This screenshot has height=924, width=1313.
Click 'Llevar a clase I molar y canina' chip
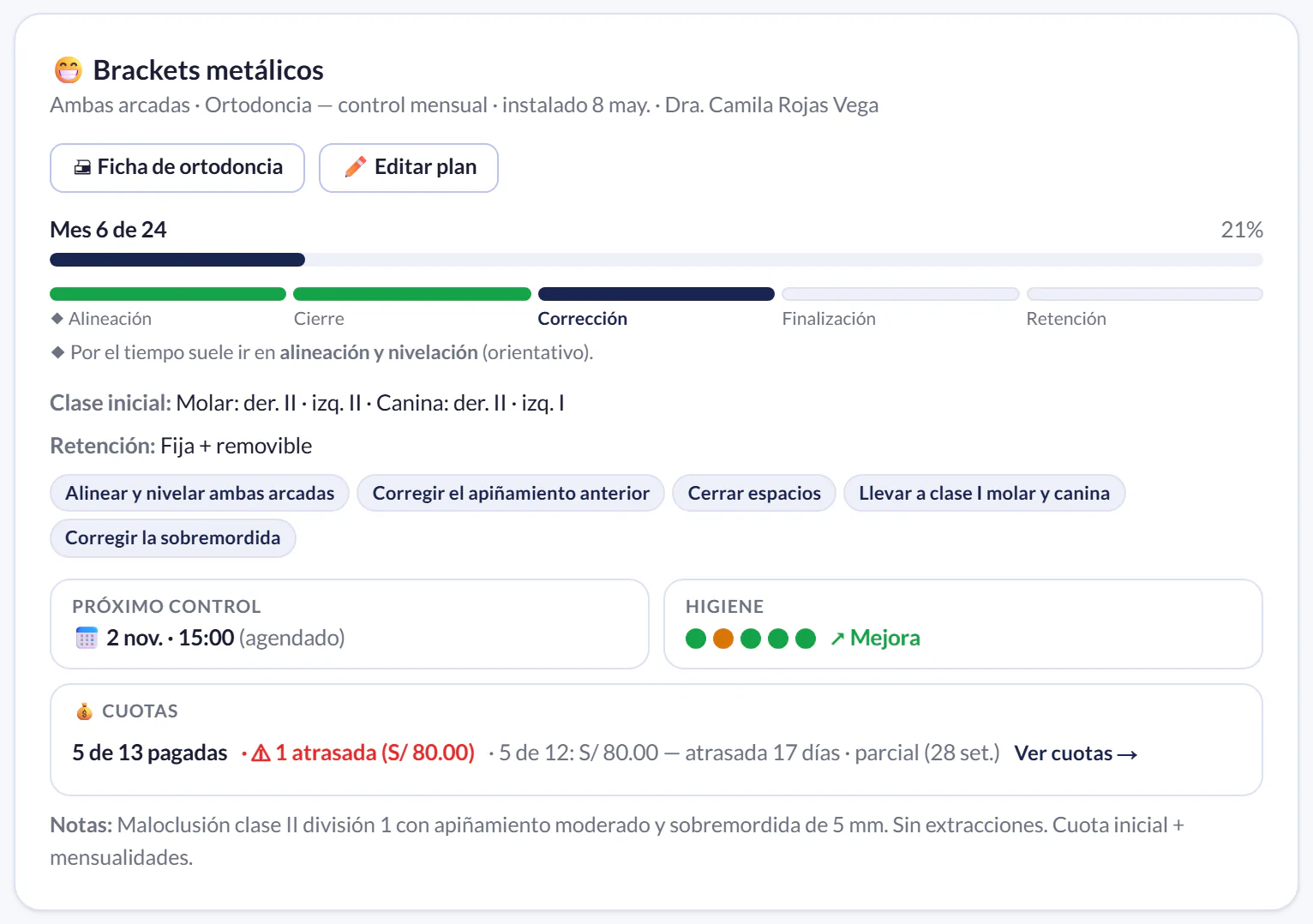tap(984, 493)
